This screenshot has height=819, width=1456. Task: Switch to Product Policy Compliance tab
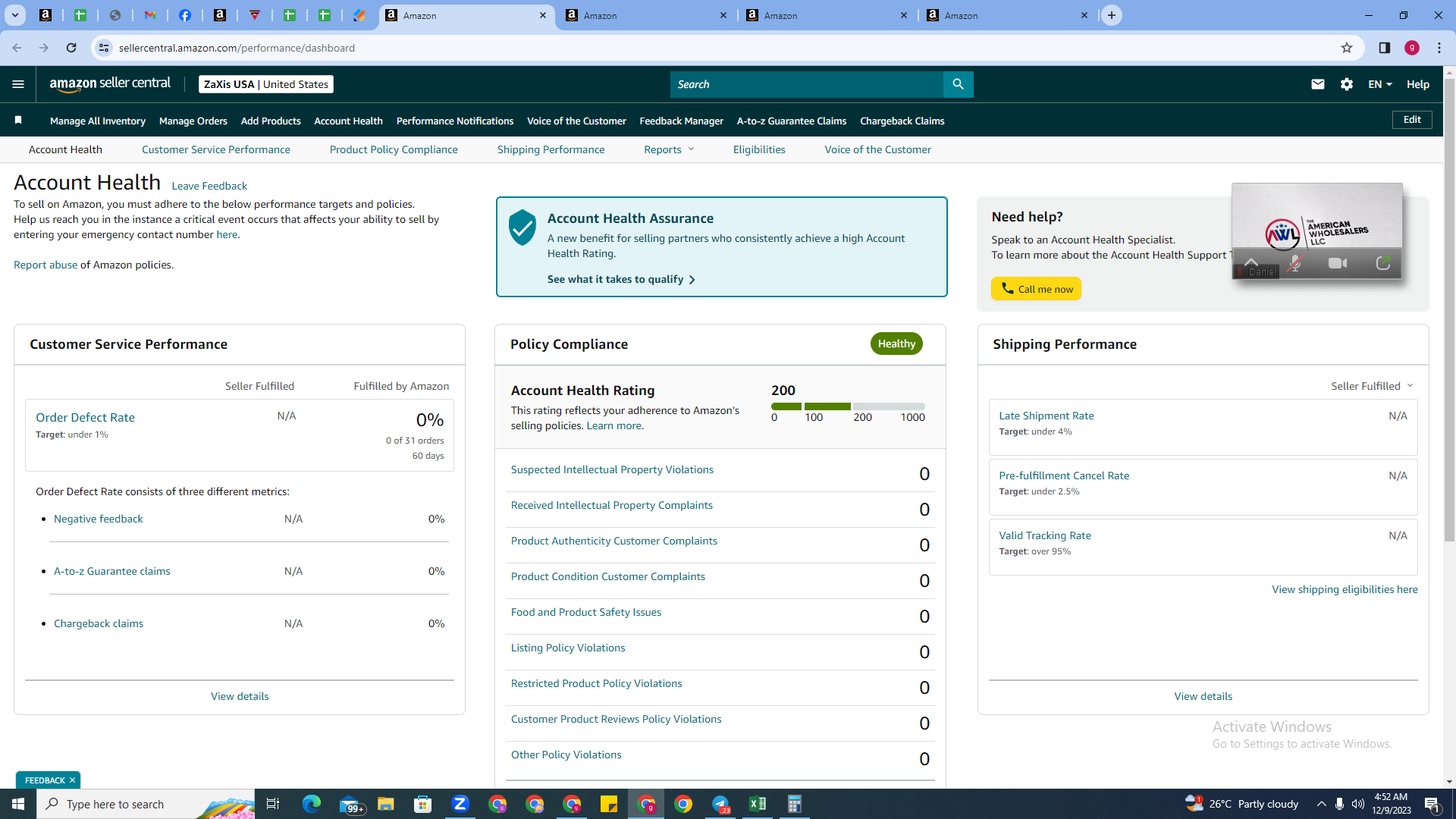coord(394,149)
